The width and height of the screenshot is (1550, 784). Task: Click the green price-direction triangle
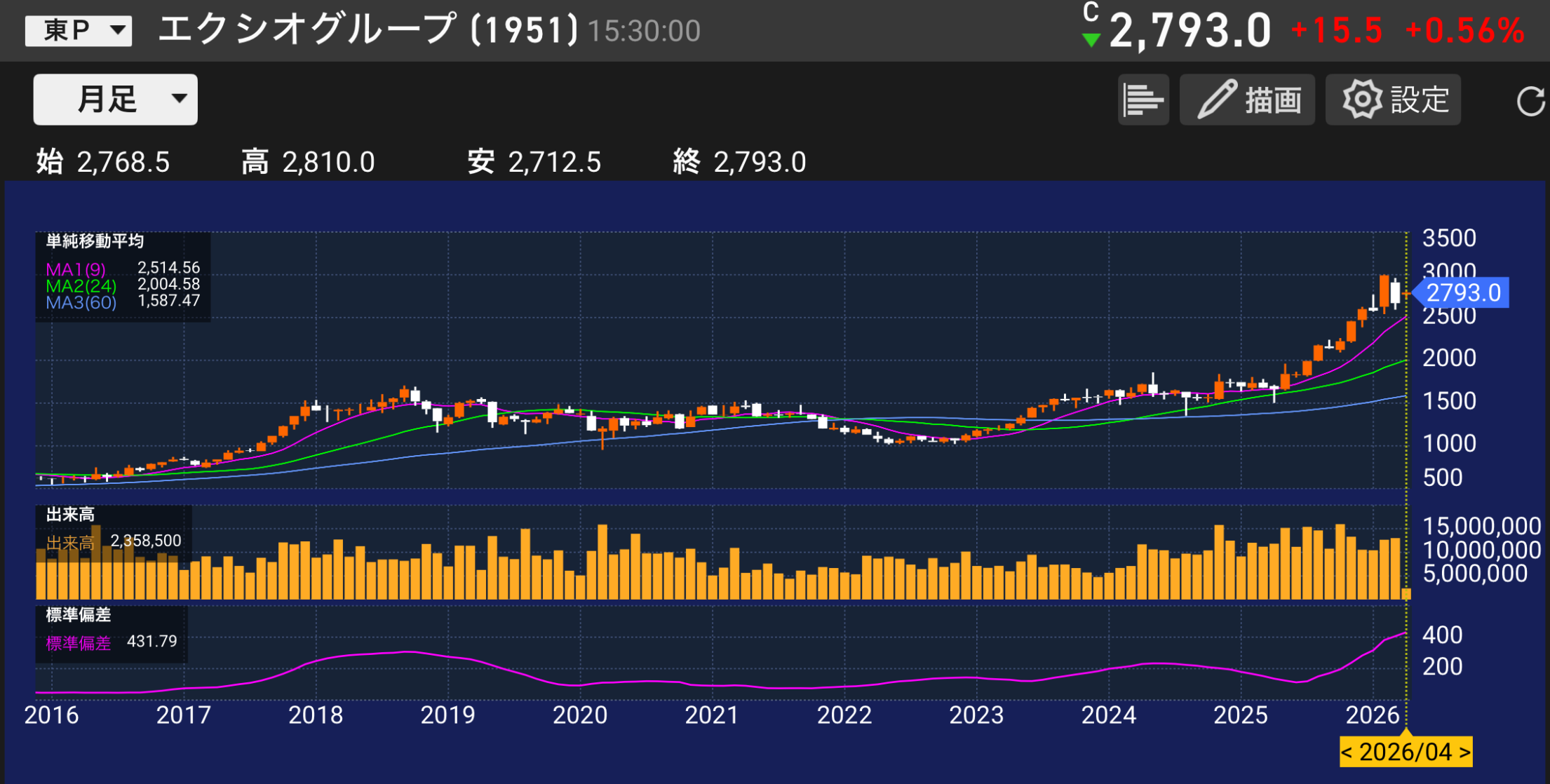pos(1091,40)
